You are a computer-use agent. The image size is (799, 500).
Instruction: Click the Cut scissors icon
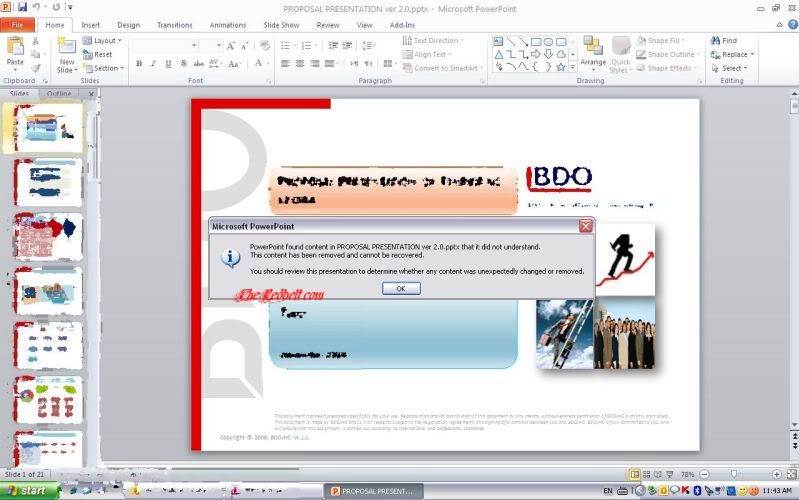coord(35,41)
